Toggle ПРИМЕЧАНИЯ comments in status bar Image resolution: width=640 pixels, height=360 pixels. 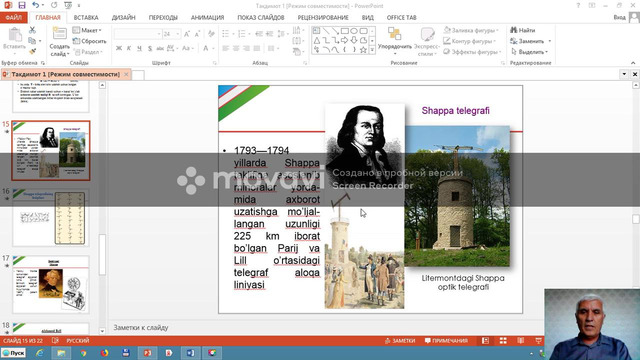pos(446,340)
